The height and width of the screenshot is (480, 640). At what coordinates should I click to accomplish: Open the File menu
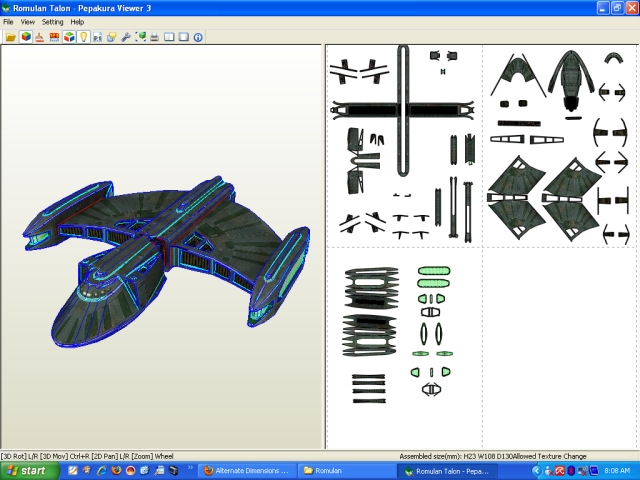click(x=8, y=22)
